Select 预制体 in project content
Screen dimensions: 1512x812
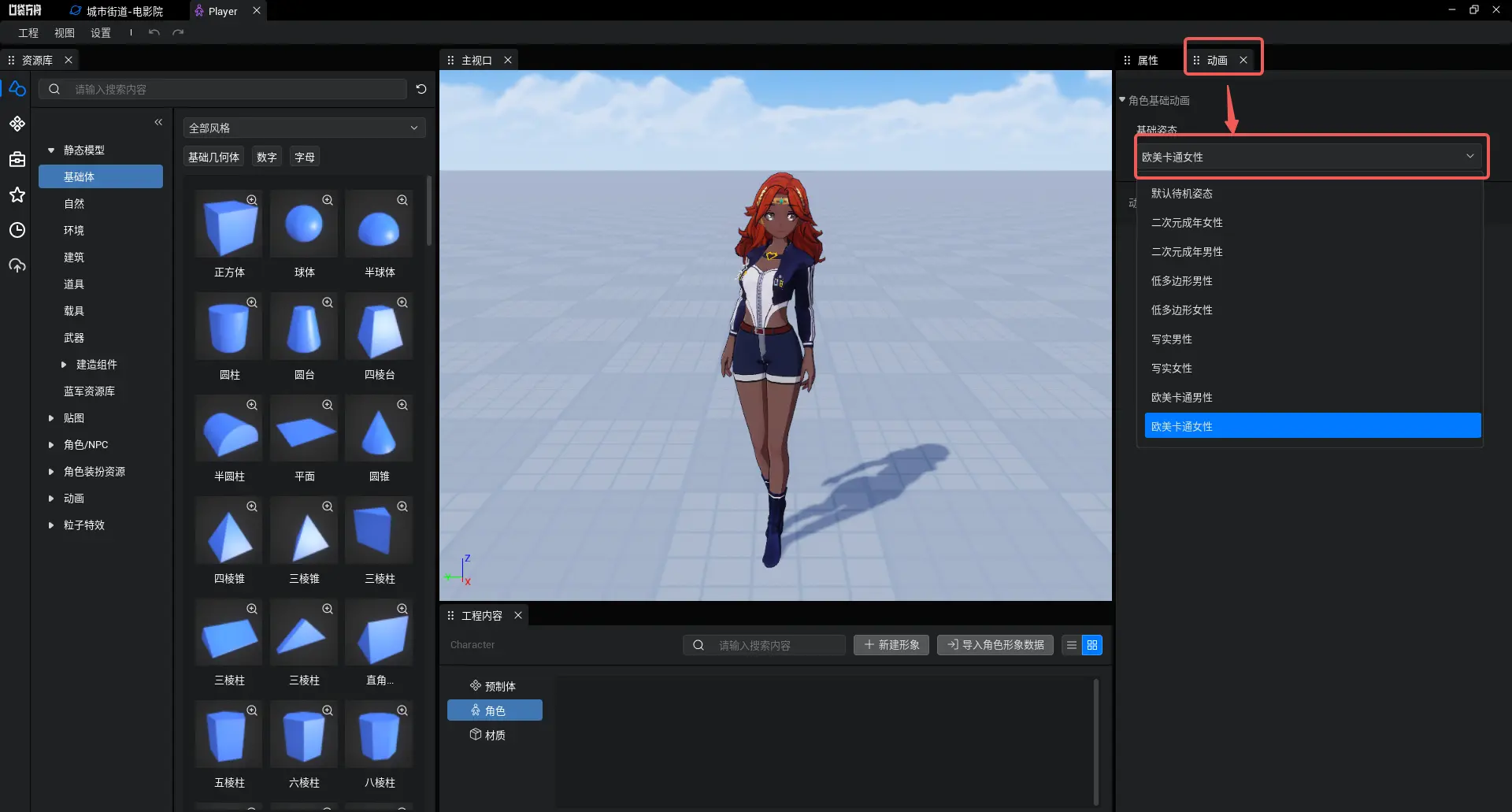tap(495, 686)
